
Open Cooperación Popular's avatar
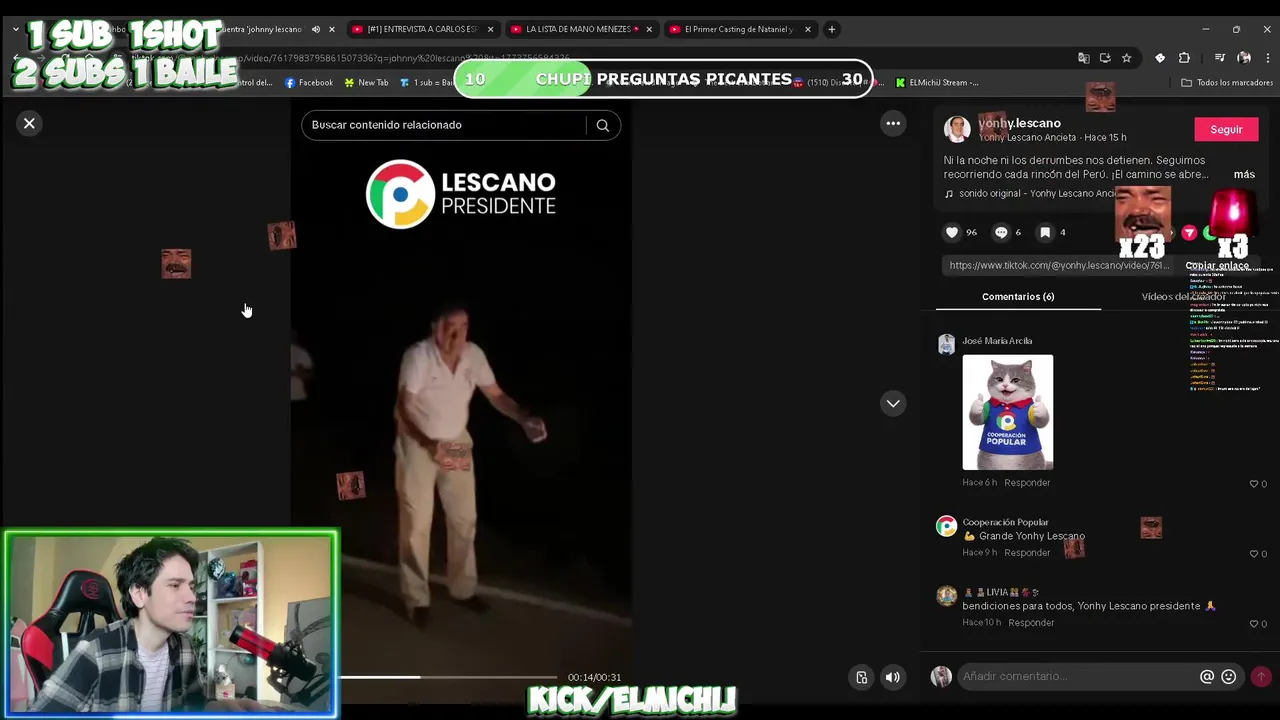[946, 526]
